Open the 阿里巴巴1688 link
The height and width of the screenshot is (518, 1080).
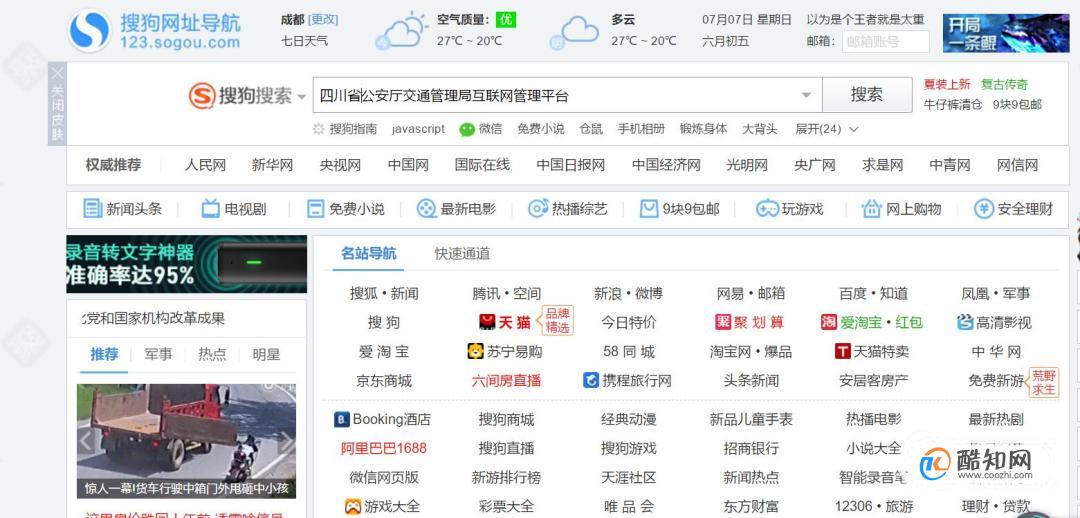(x=384, y=448)
